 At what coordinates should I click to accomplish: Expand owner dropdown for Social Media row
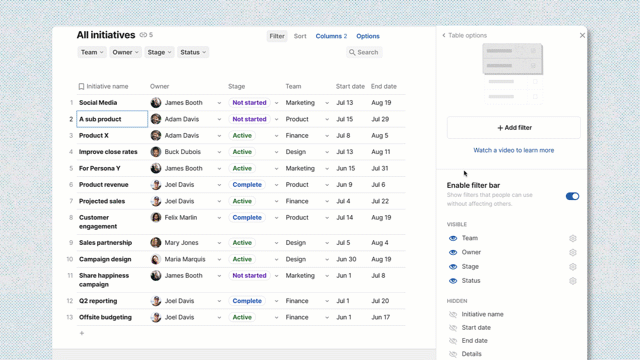(219, 103)
